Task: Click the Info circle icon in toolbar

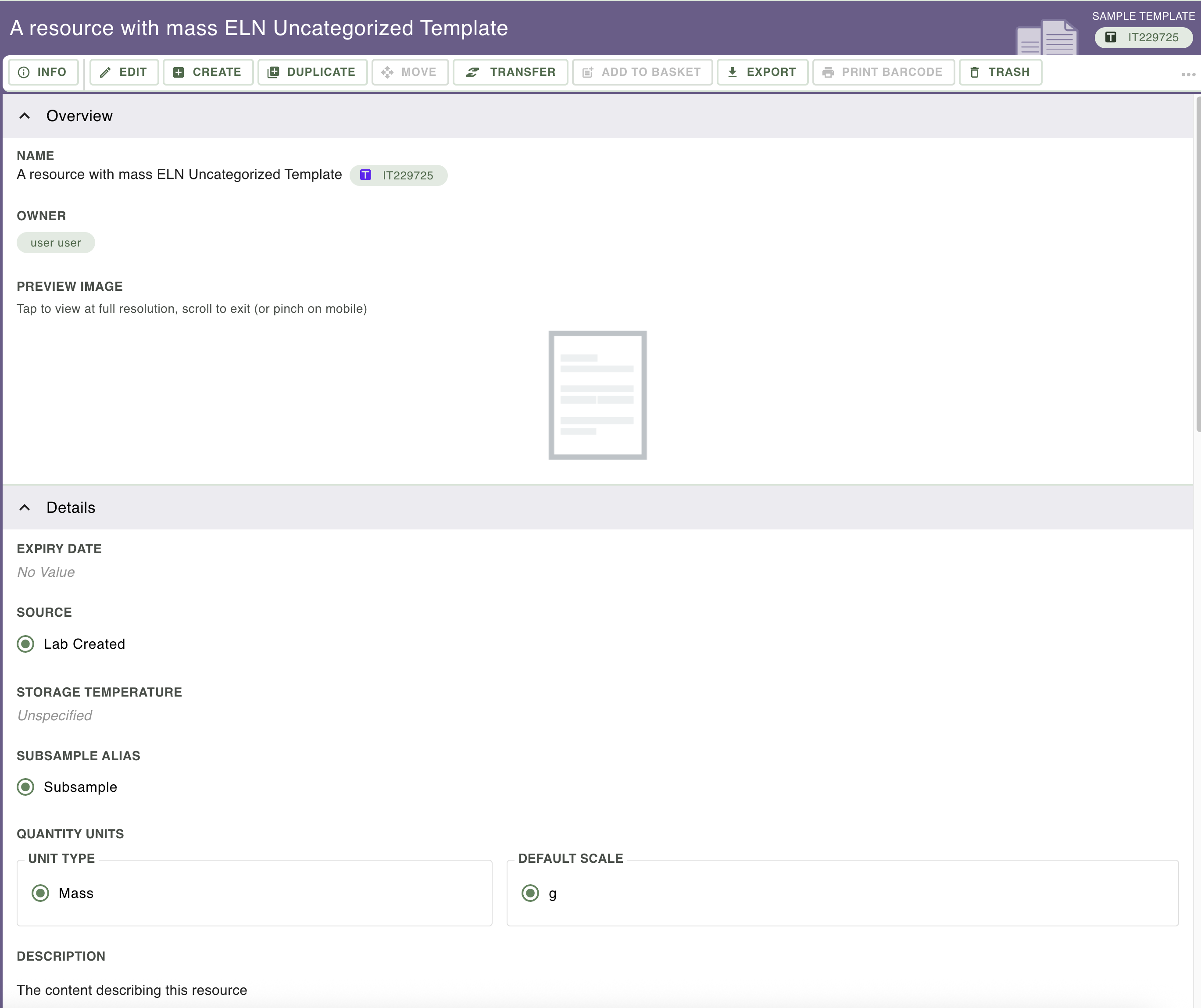Action: (24, 72)
